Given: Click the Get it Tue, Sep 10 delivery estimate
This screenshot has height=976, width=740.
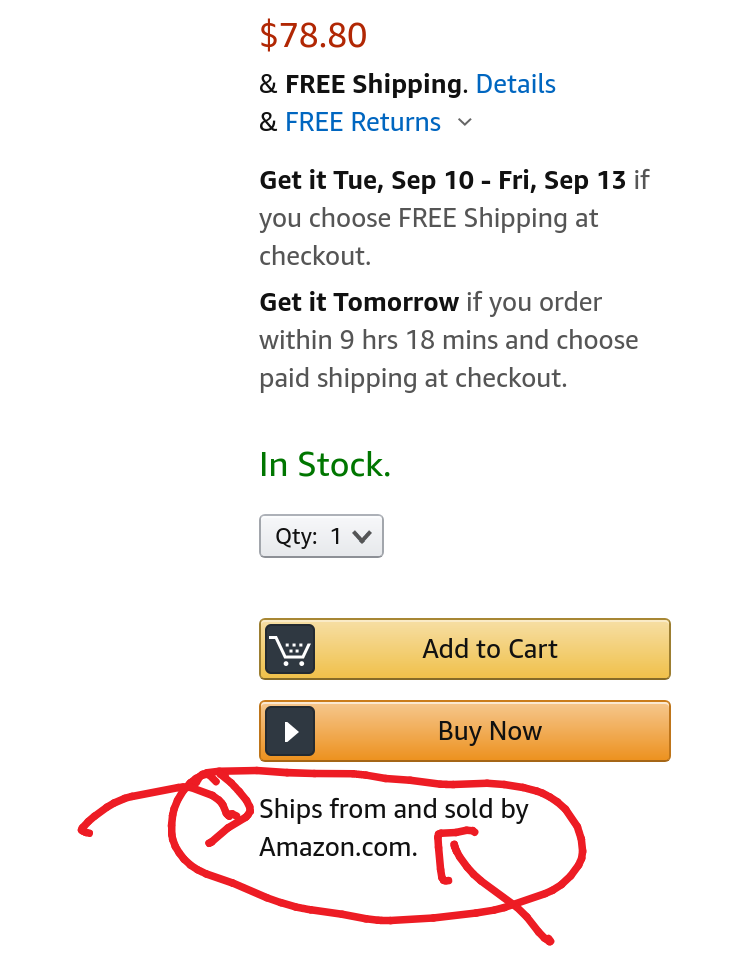Looking at the screenshot, I should pyautogui.click(x=443, y=181).
